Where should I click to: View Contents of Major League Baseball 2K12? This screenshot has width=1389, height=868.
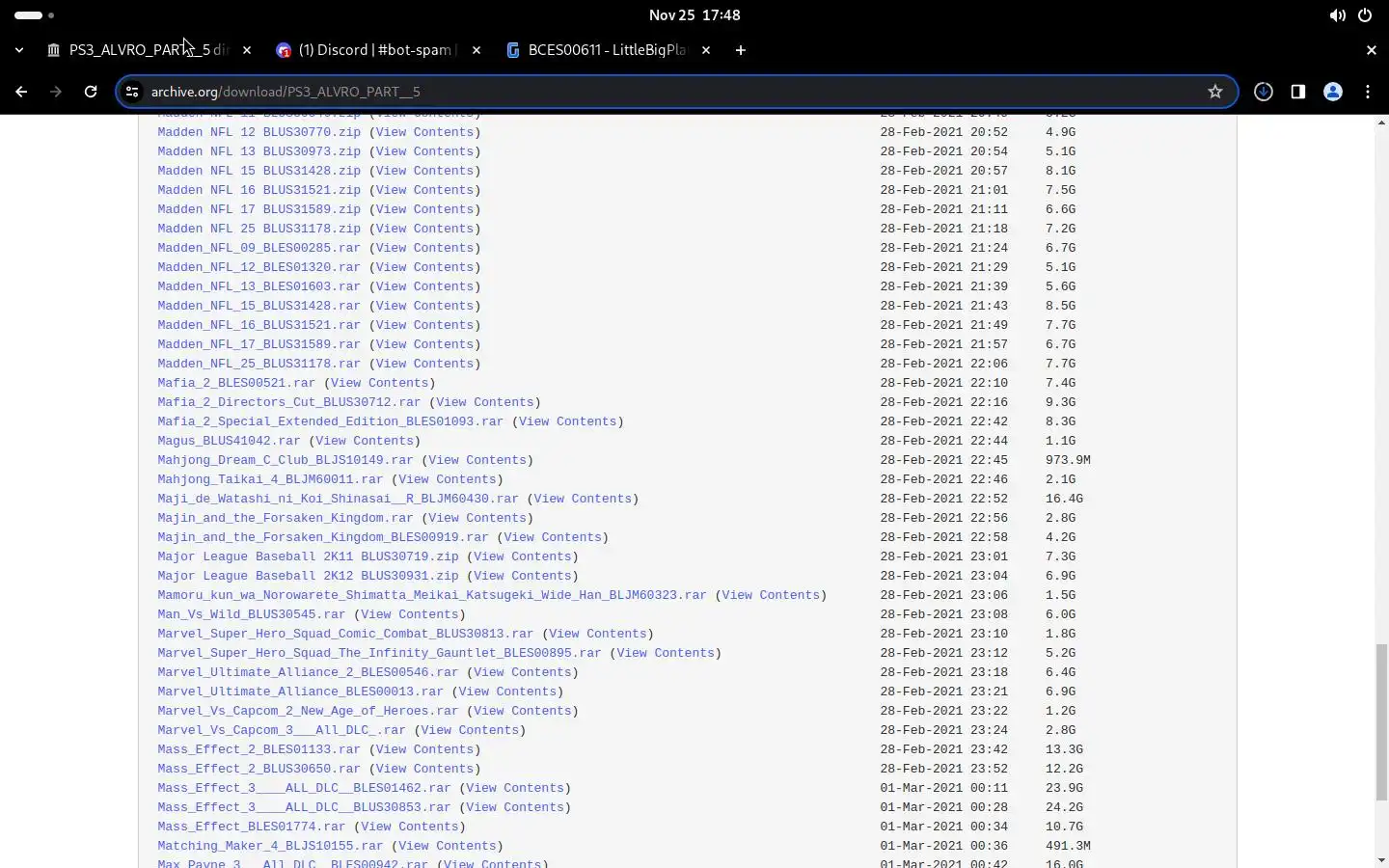[522, 576]
